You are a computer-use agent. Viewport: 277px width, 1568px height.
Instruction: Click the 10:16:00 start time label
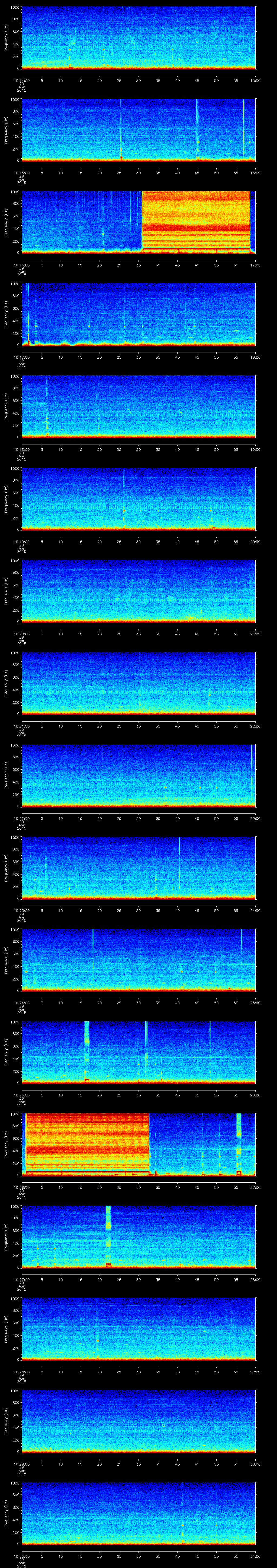21,265
